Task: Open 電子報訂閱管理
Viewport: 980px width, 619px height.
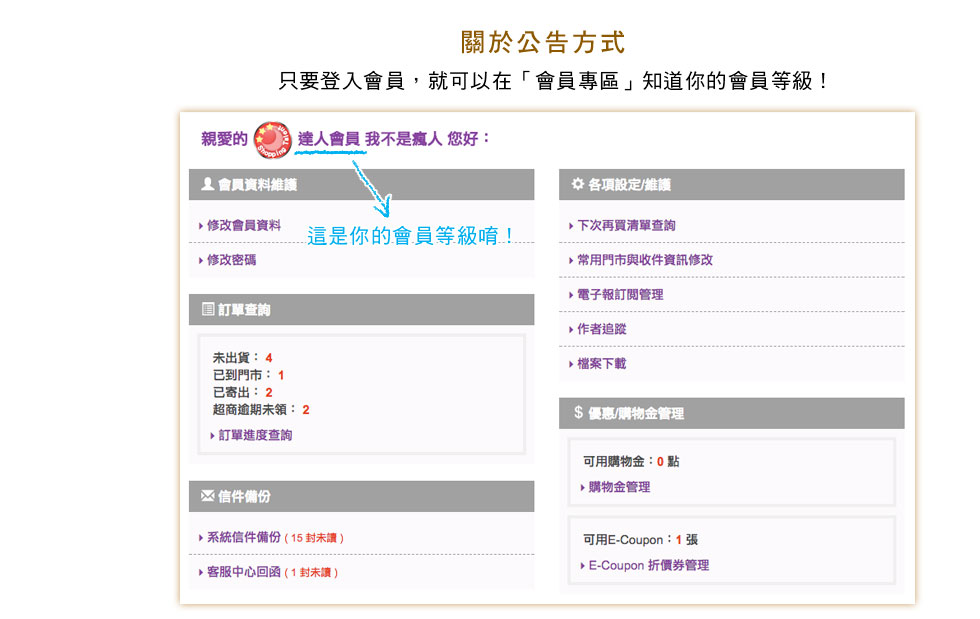Action: click(x=620, y=295)
